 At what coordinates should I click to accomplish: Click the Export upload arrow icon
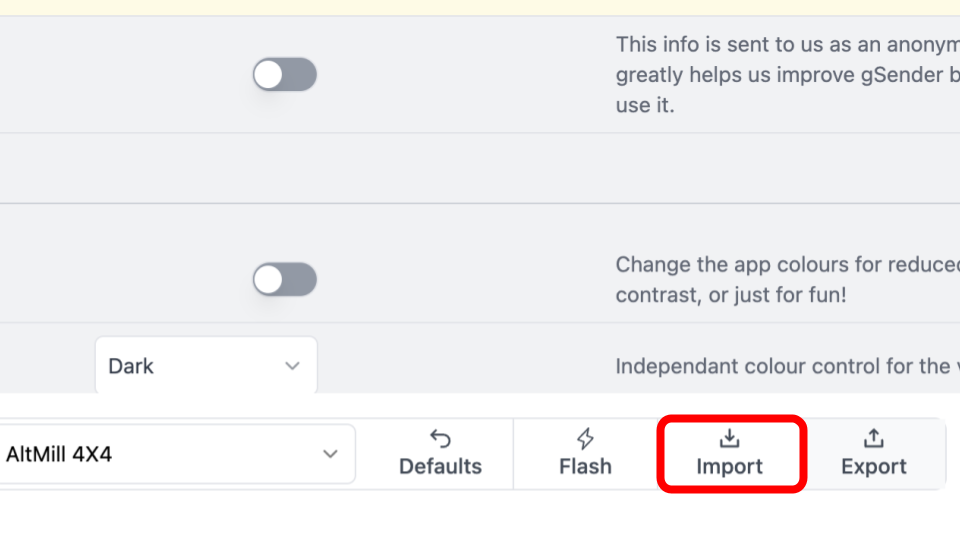[x=873, y=438]
